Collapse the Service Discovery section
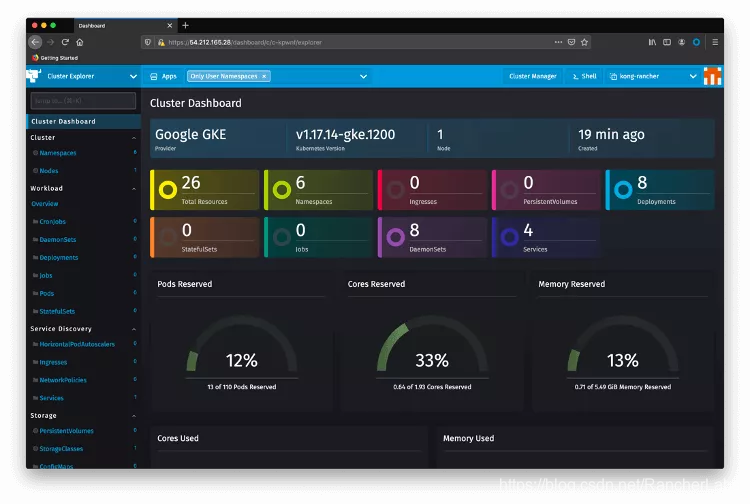750x504 pixels. (133, 329)
